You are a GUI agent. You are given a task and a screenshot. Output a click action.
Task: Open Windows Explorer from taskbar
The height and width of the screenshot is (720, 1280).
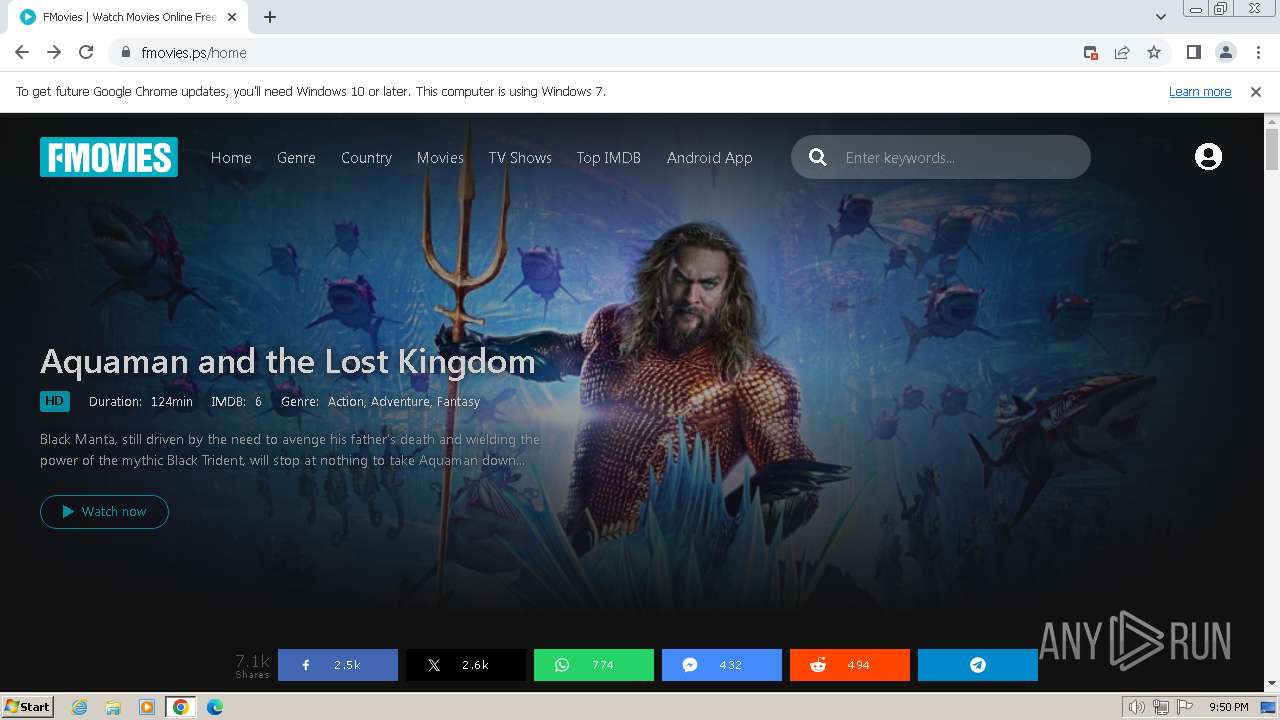[113, 707]
